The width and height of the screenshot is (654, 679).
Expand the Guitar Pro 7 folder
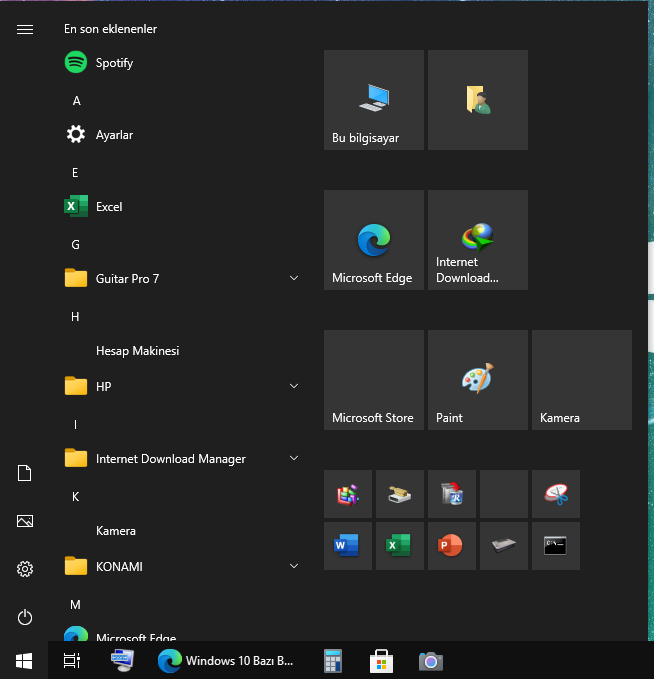point(293,278)
